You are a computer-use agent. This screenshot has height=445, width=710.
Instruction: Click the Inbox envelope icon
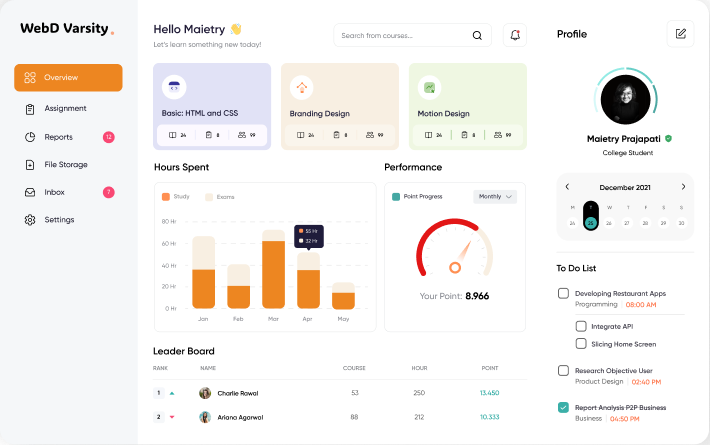pyautogui.click(x=30, y=192)
